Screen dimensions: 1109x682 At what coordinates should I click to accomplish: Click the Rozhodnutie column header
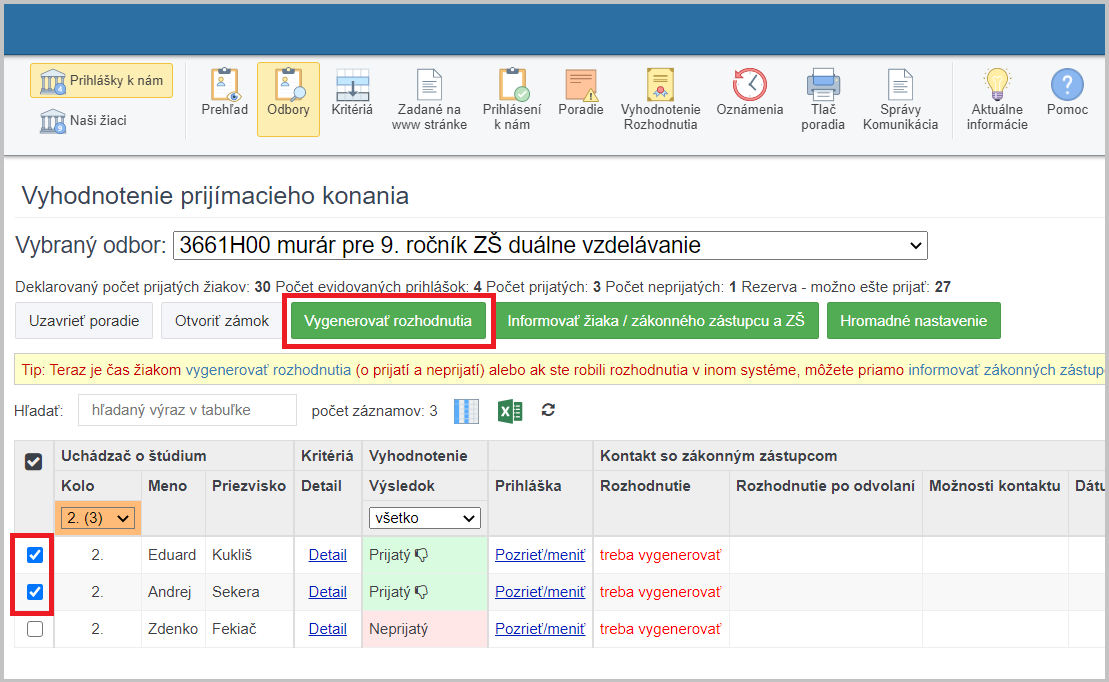(x=645, y=486)
